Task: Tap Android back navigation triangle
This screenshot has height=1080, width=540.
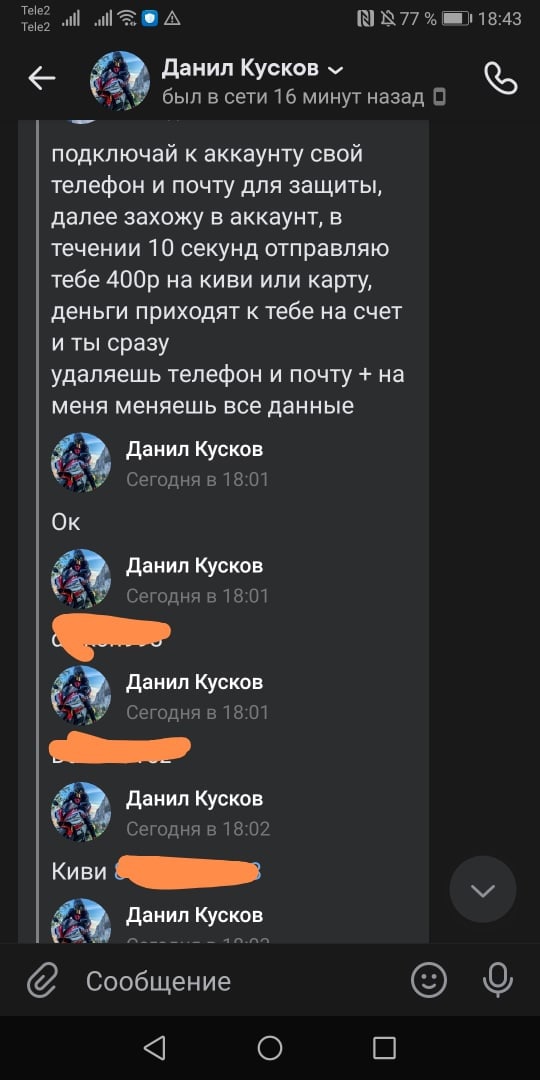Action: coord(155,1048)
